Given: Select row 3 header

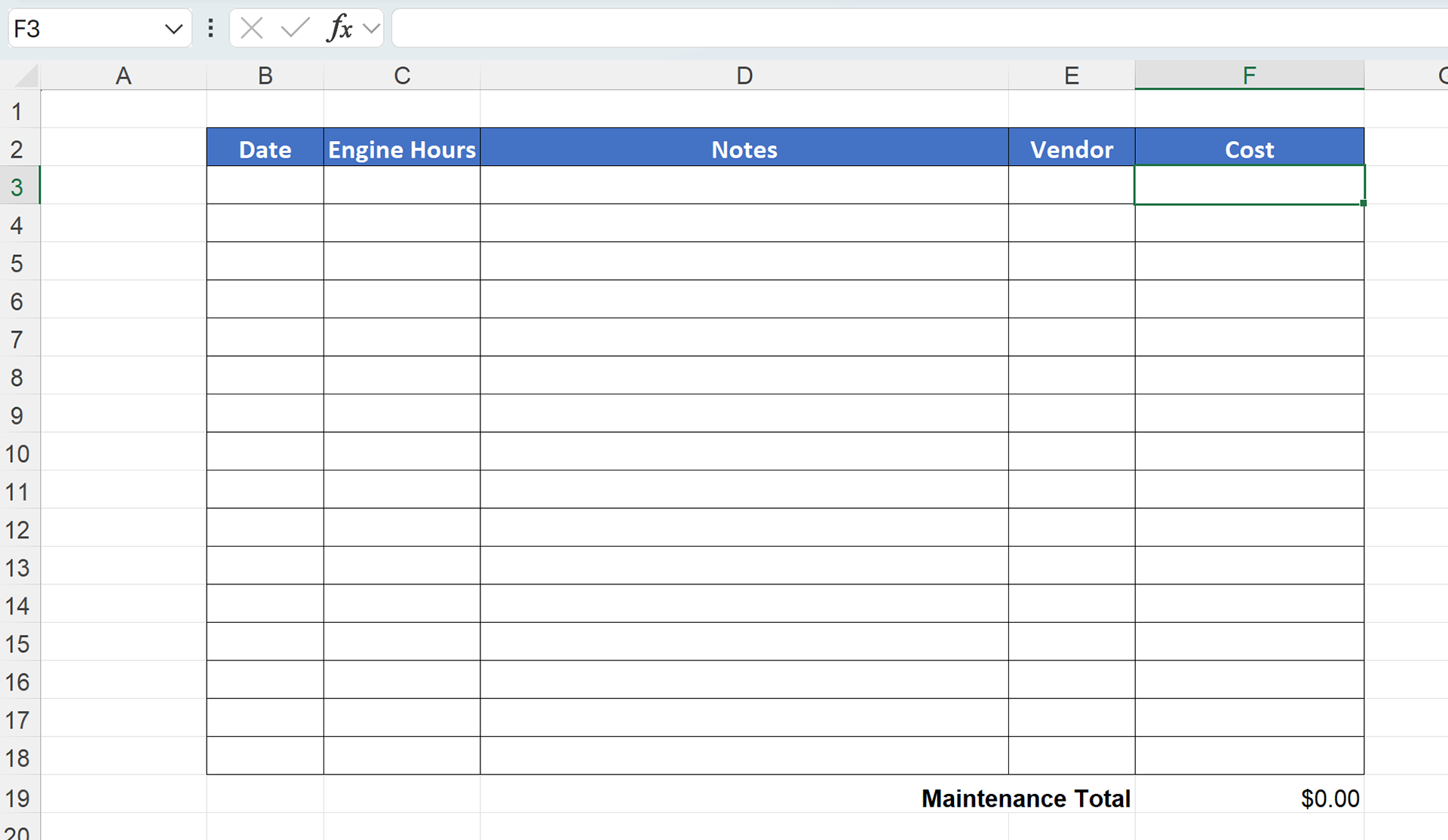Looking at the screenshot, I should tap(17, 186).
